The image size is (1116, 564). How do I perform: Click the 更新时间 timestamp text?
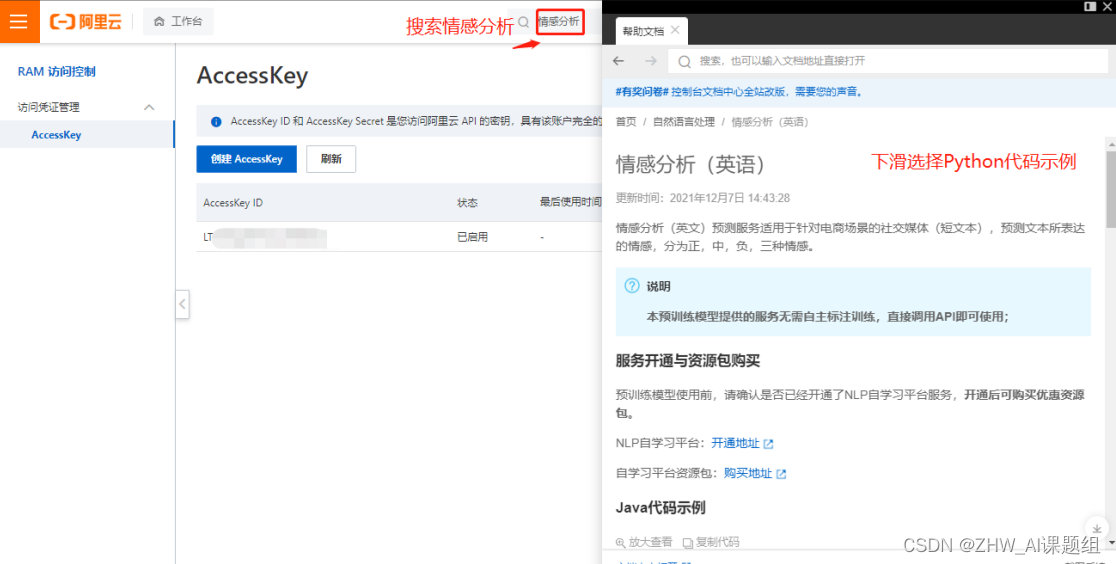pyautogui.click(x=702, y=197)
